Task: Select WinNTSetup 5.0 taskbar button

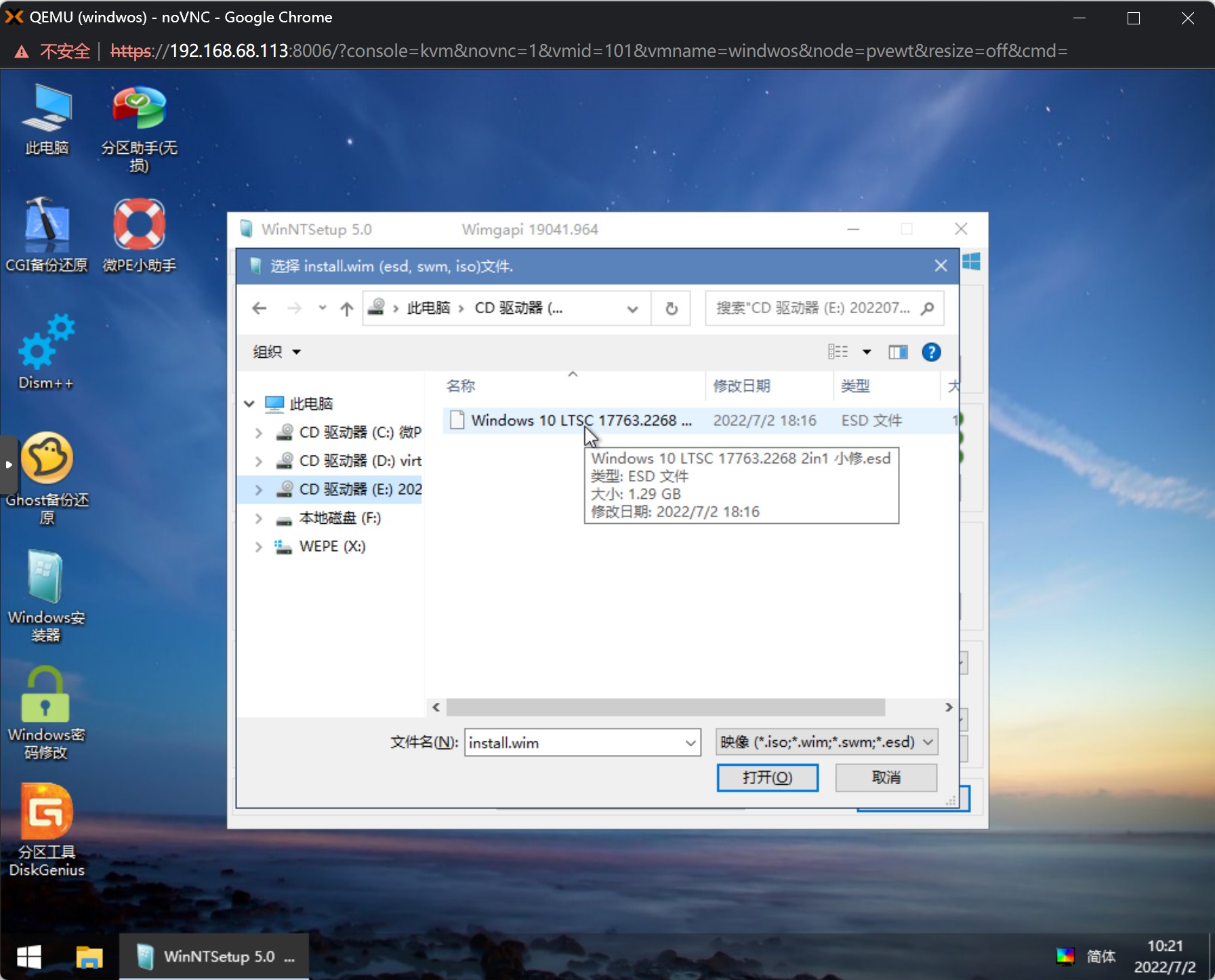Action: (214, 956)
